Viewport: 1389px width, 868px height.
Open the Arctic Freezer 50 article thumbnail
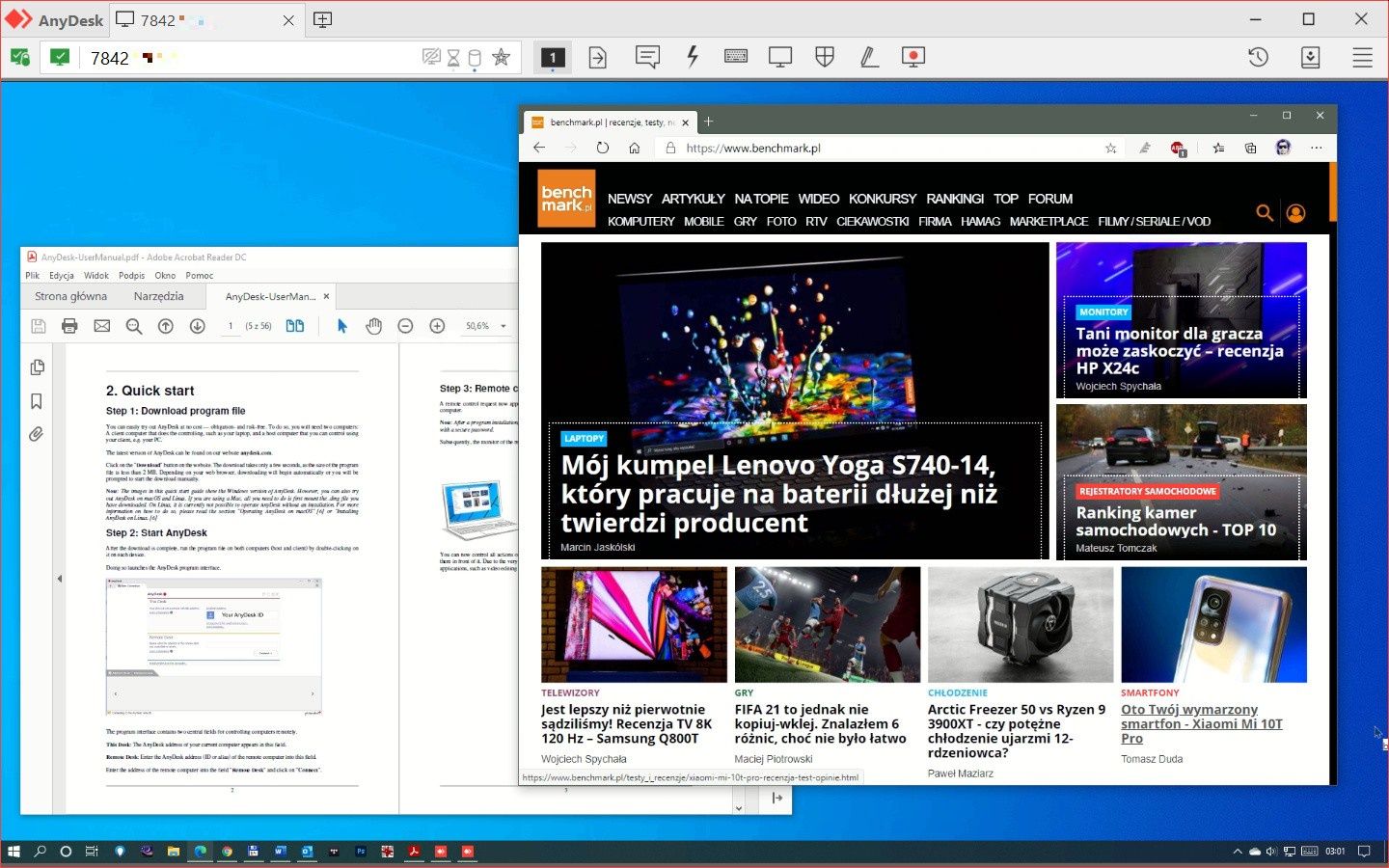[1021, 625]
